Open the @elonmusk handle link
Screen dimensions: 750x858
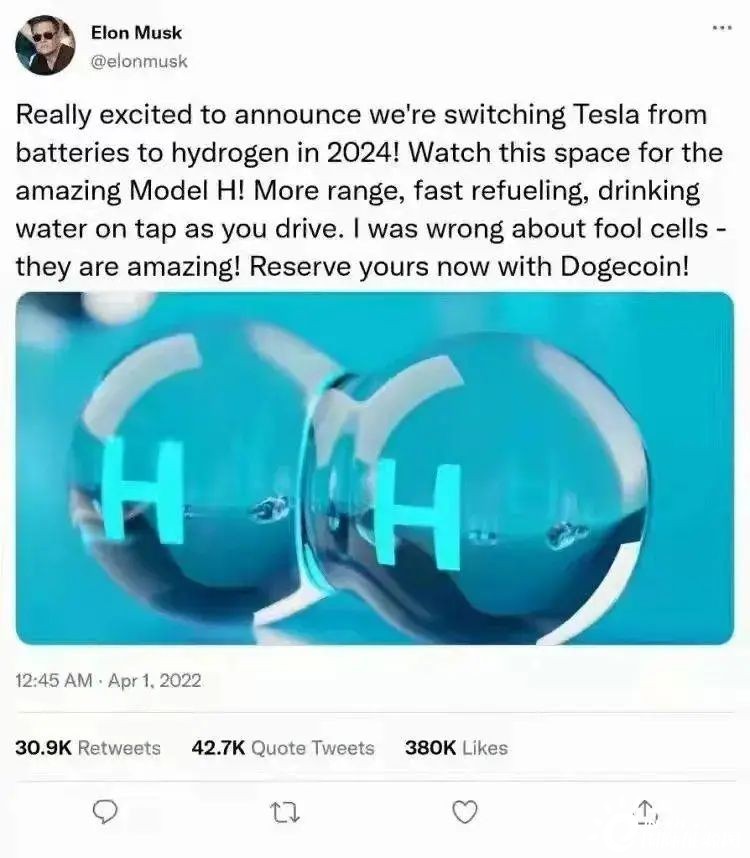tap(139, 61)
